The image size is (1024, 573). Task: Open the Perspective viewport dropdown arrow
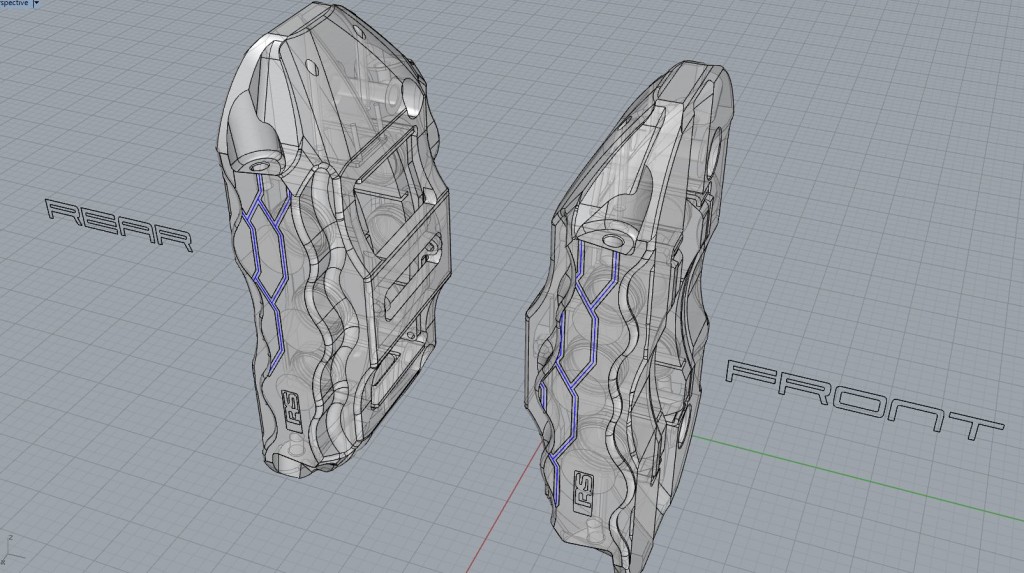(37, 4)
